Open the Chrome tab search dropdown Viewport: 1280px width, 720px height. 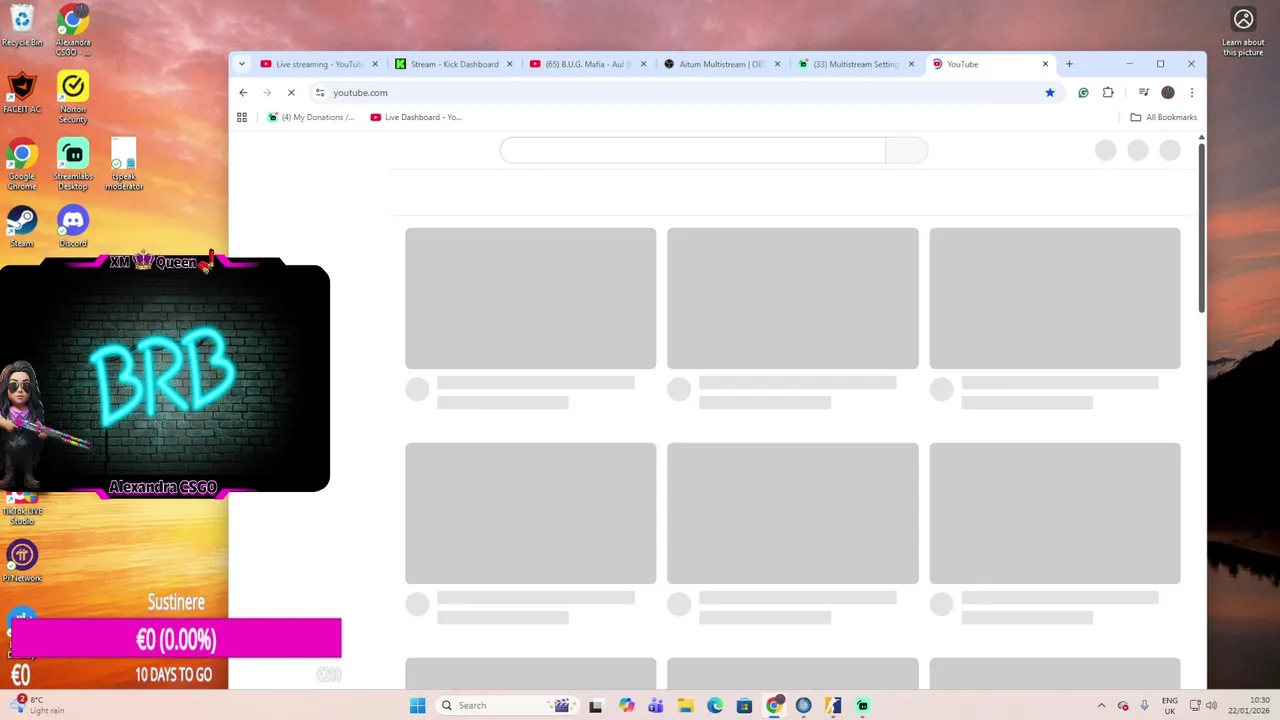241,64
